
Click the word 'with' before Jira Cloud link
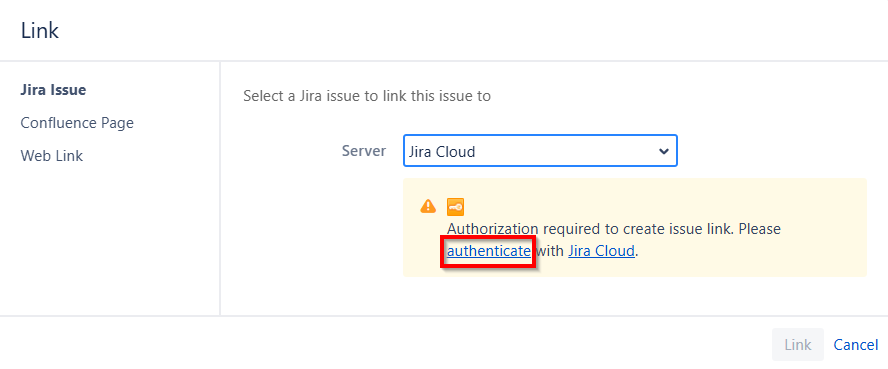click(x=549, y=251)
